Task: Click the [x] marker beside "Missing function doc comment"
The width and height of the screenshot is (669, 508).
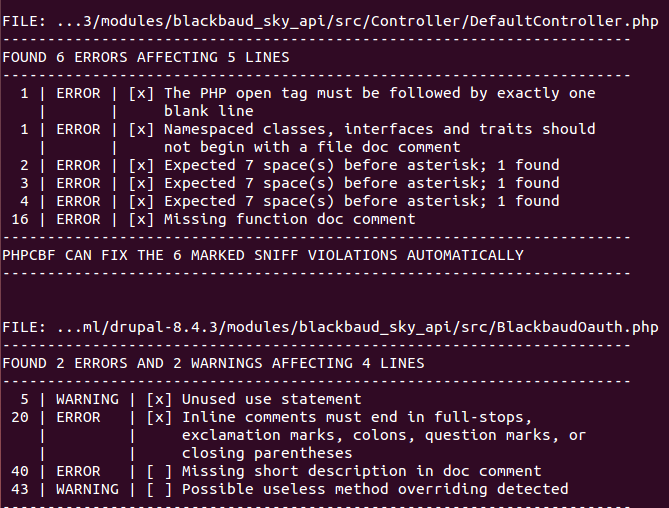Action: 141,219
